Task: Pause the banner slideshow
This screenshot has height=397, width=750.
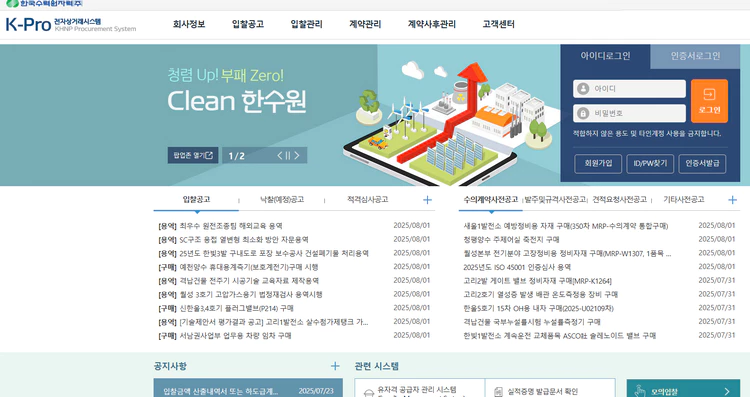Action: 288,155
